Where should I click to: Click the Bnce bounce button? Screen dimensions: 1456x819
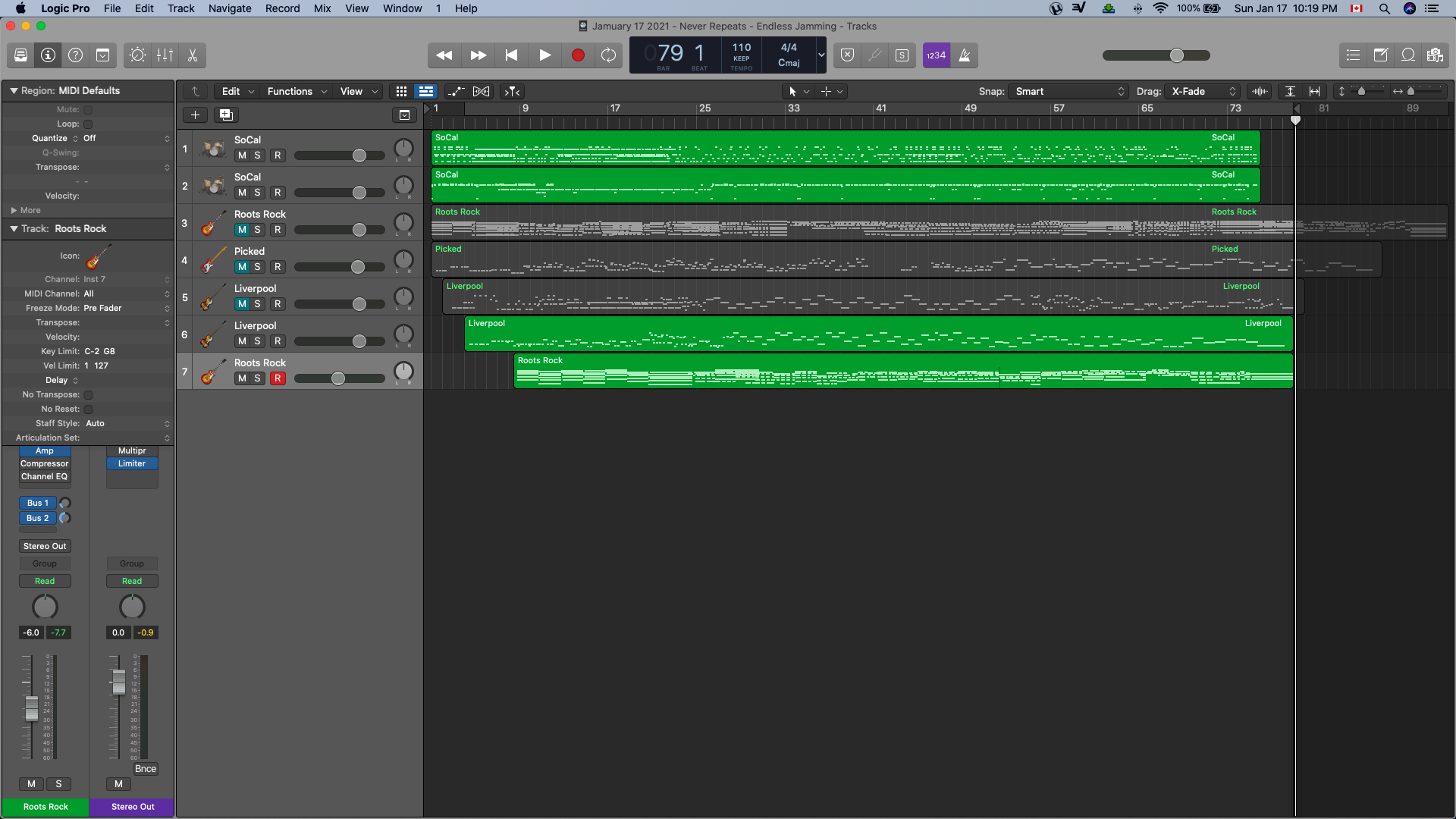tap(146, 768)
